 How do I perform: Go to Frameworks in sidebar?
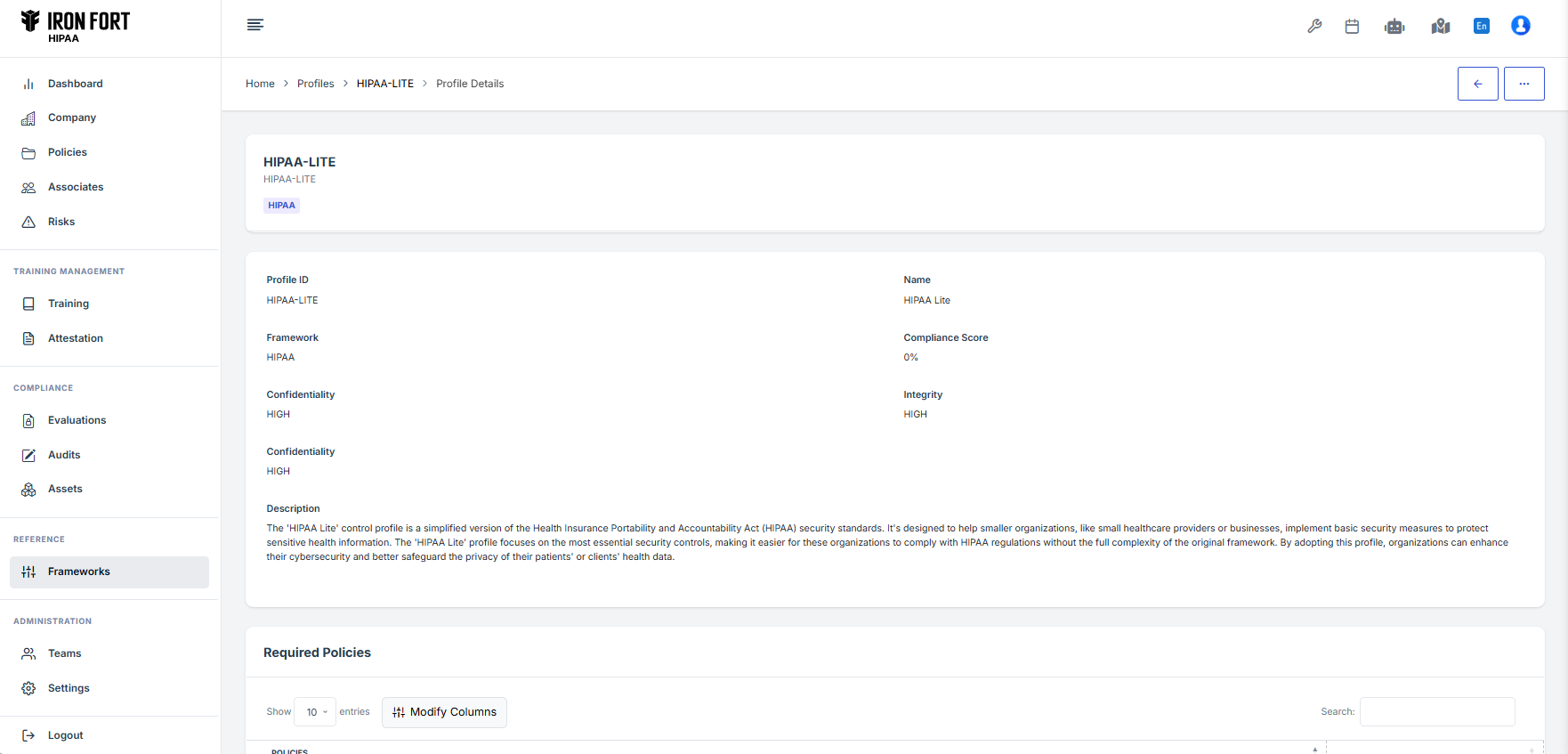78,572
